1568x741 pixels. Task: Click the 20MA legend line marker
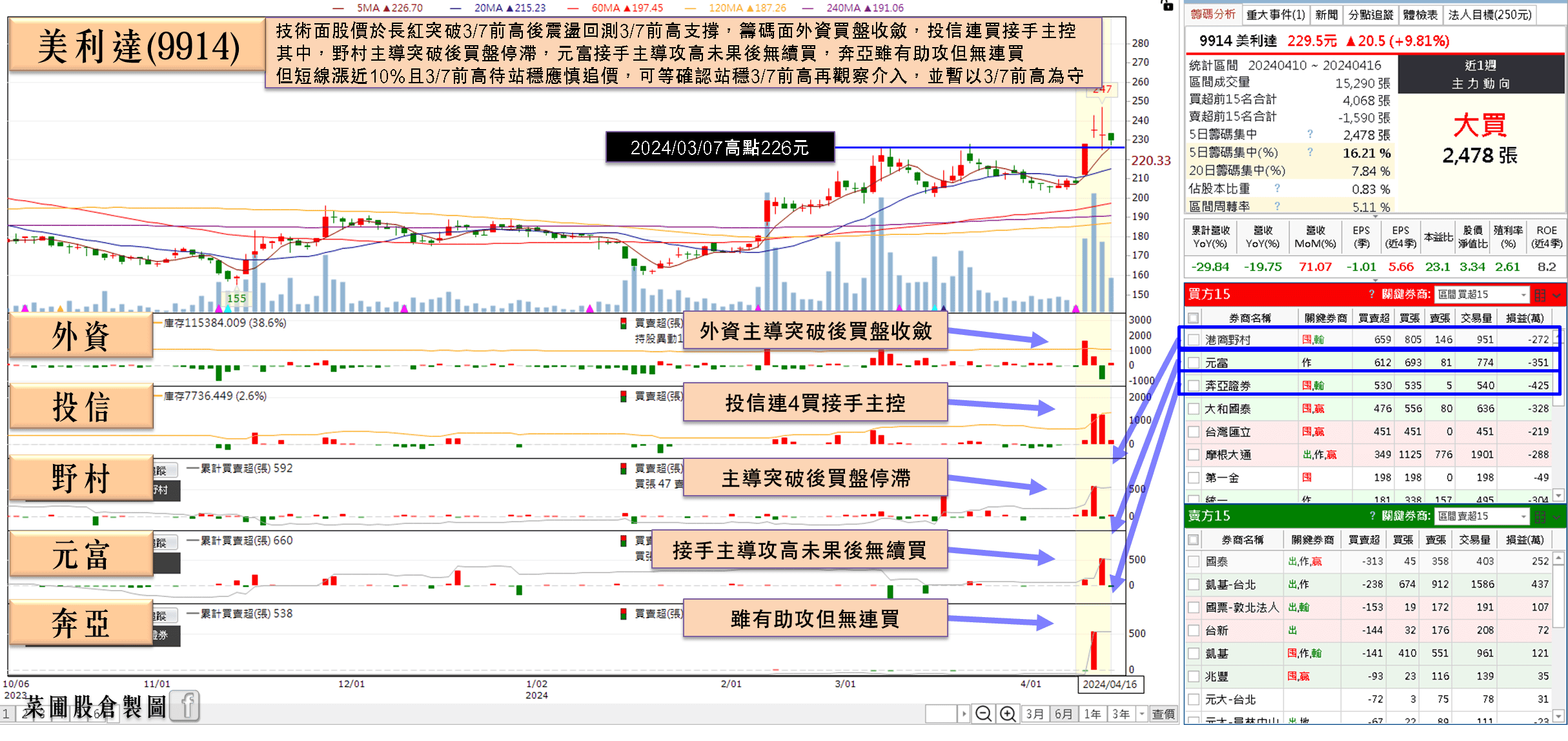(x=456, y=8)
